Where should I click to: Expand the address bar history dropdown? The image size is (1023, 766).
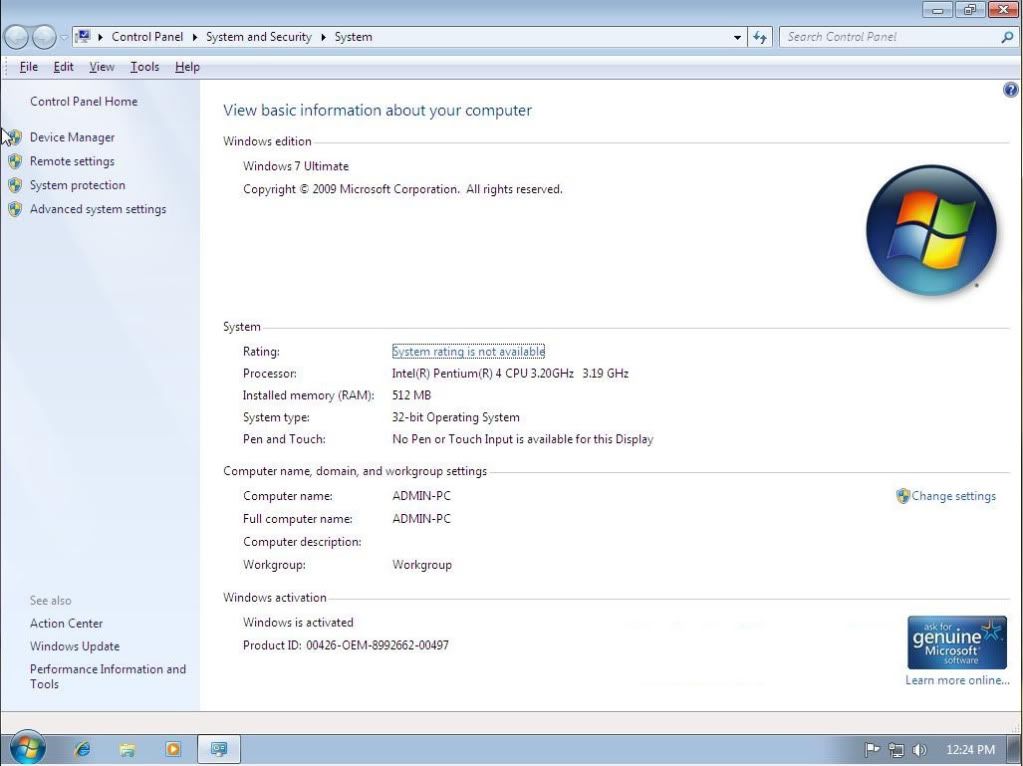pyautogui.click(x=737, y=37)
